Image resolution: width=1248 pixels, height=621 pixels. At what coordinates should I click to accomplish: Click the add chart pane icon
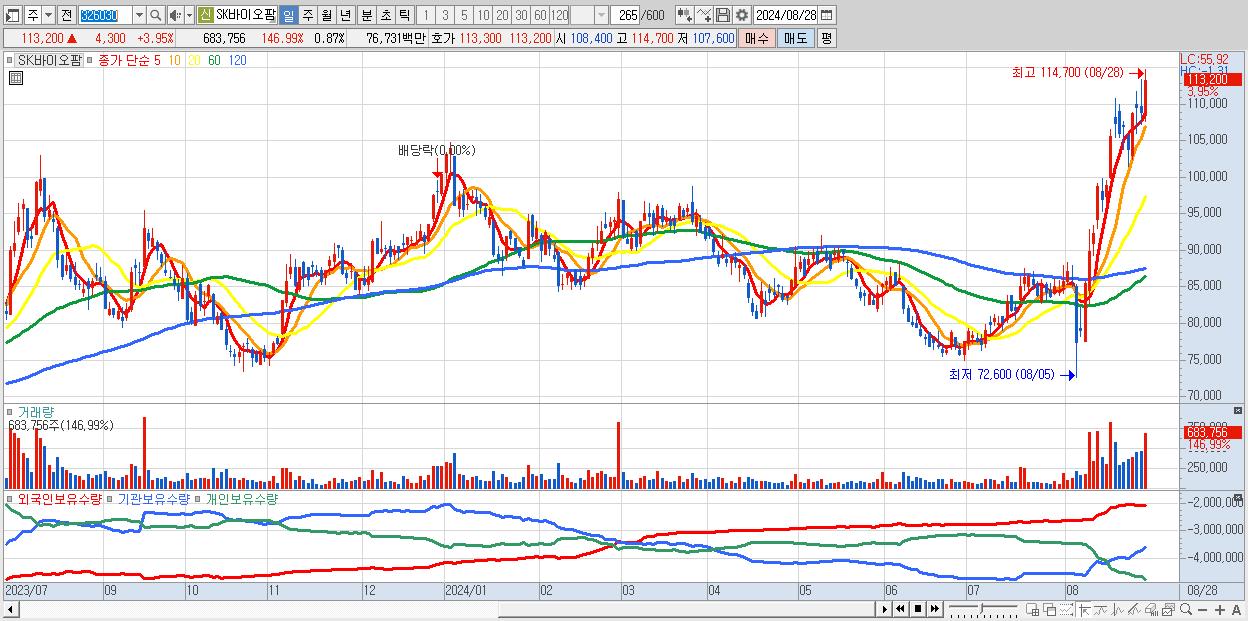(x=1033, y=610)
